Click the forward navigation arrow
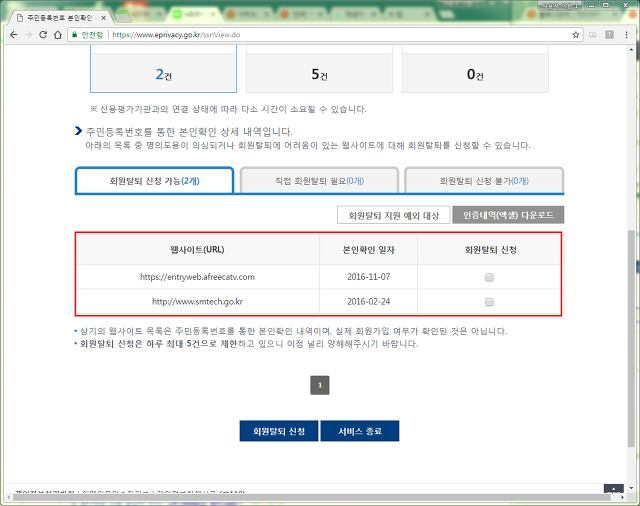The width and height of the screenshot is (640, 506). coord(28,35)
